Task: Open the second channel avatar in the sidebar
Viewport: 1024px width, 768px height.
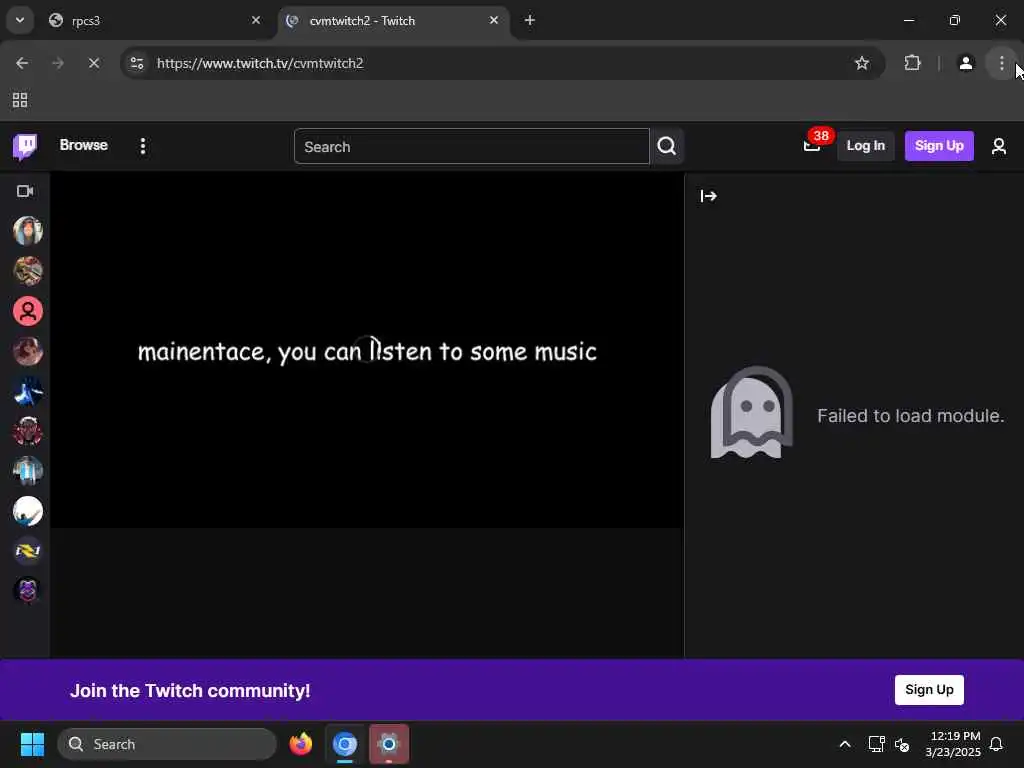Action: point(27,271)
